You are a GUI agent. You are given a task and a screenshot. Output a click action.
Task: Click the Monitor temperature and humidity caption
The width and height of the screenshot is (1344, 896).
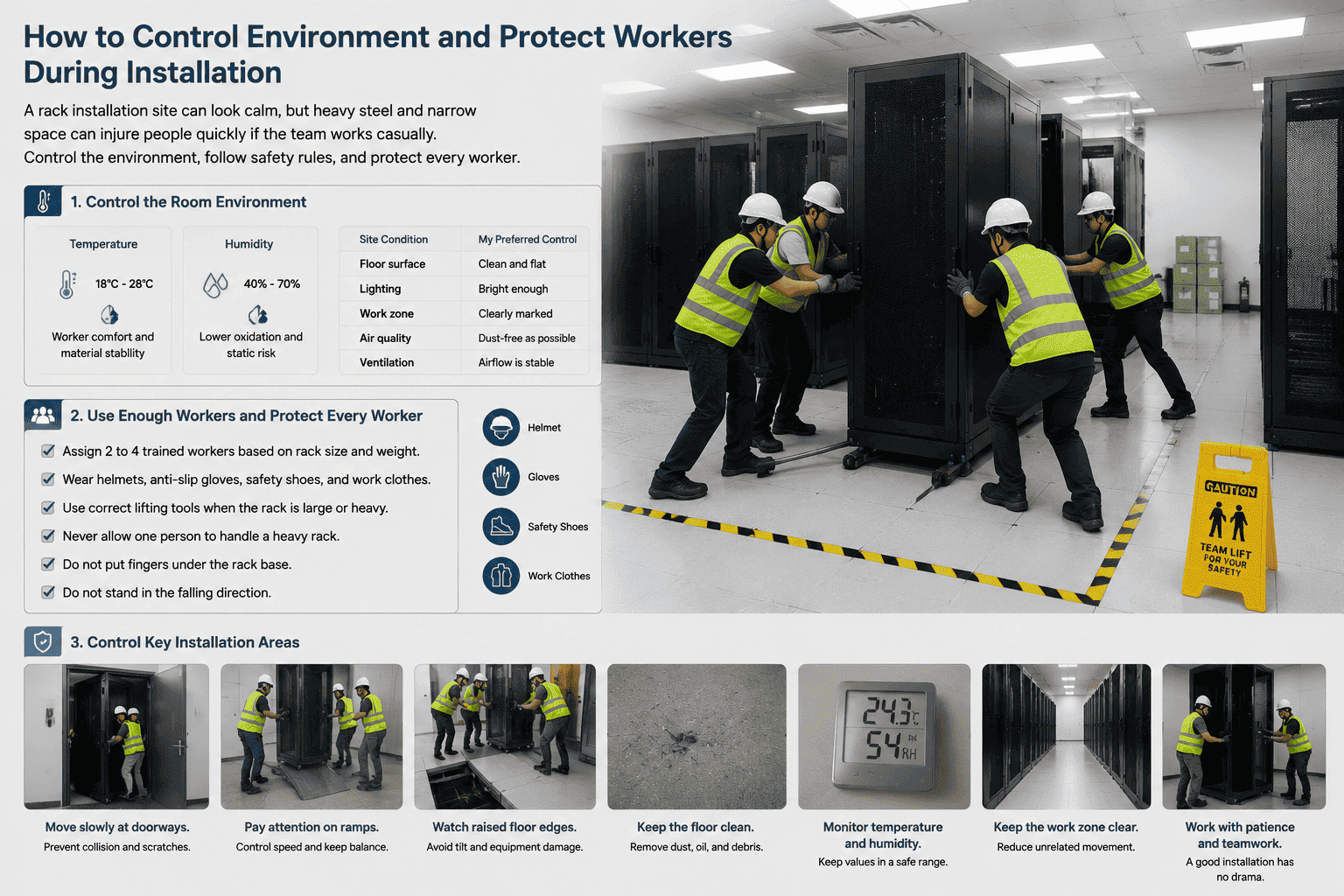pyautogui.click(x=883, y=835)
